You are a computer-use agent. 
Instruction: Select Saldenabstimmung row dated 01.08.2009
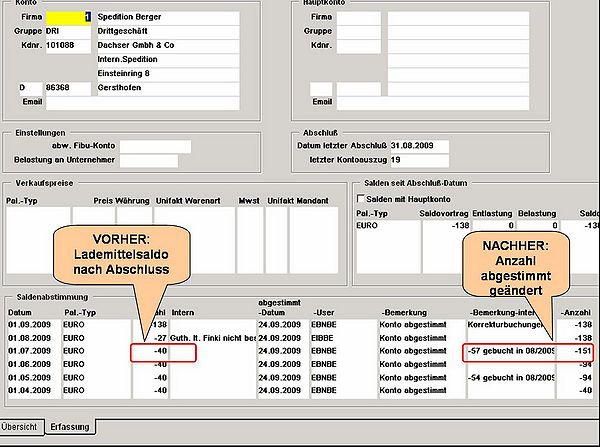click(300, 338)
